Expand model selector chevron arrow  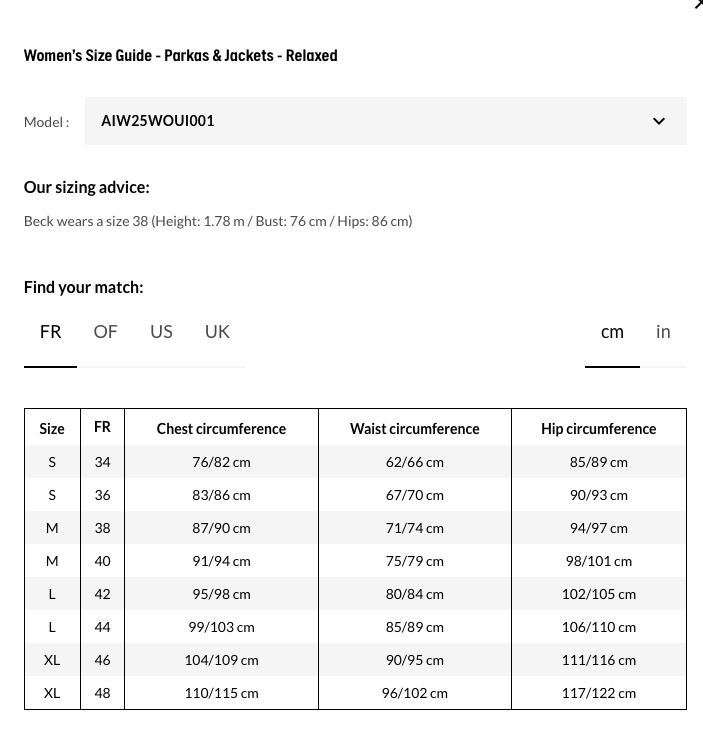tap(659, 122)
